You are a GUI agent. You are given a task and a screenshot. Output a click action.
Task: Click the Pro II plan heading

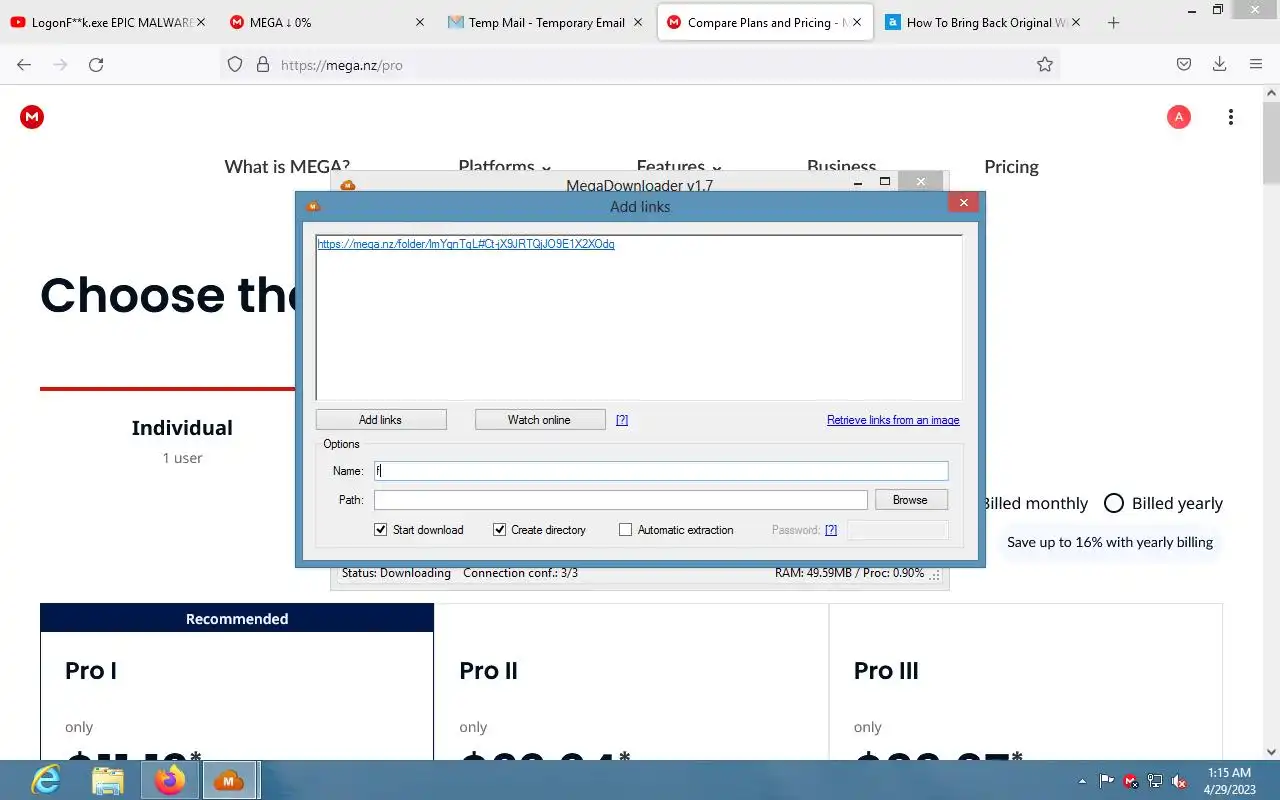(x=488, y=671)
